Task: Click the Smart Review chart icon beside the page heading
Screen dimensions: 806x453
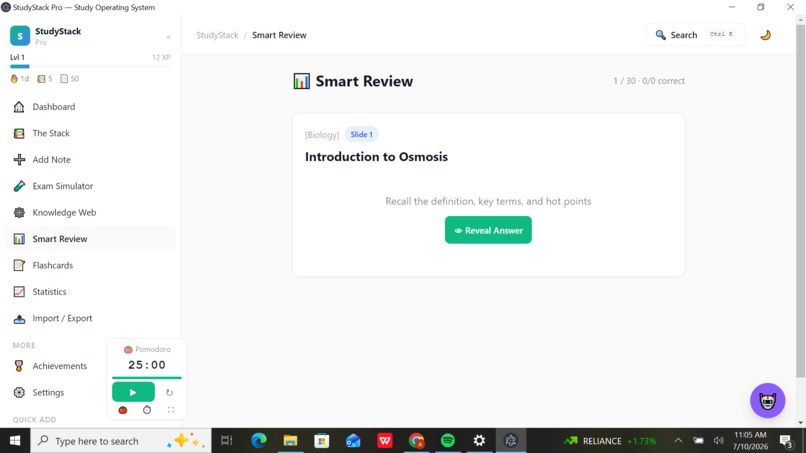Action: (x=302, y=81)
